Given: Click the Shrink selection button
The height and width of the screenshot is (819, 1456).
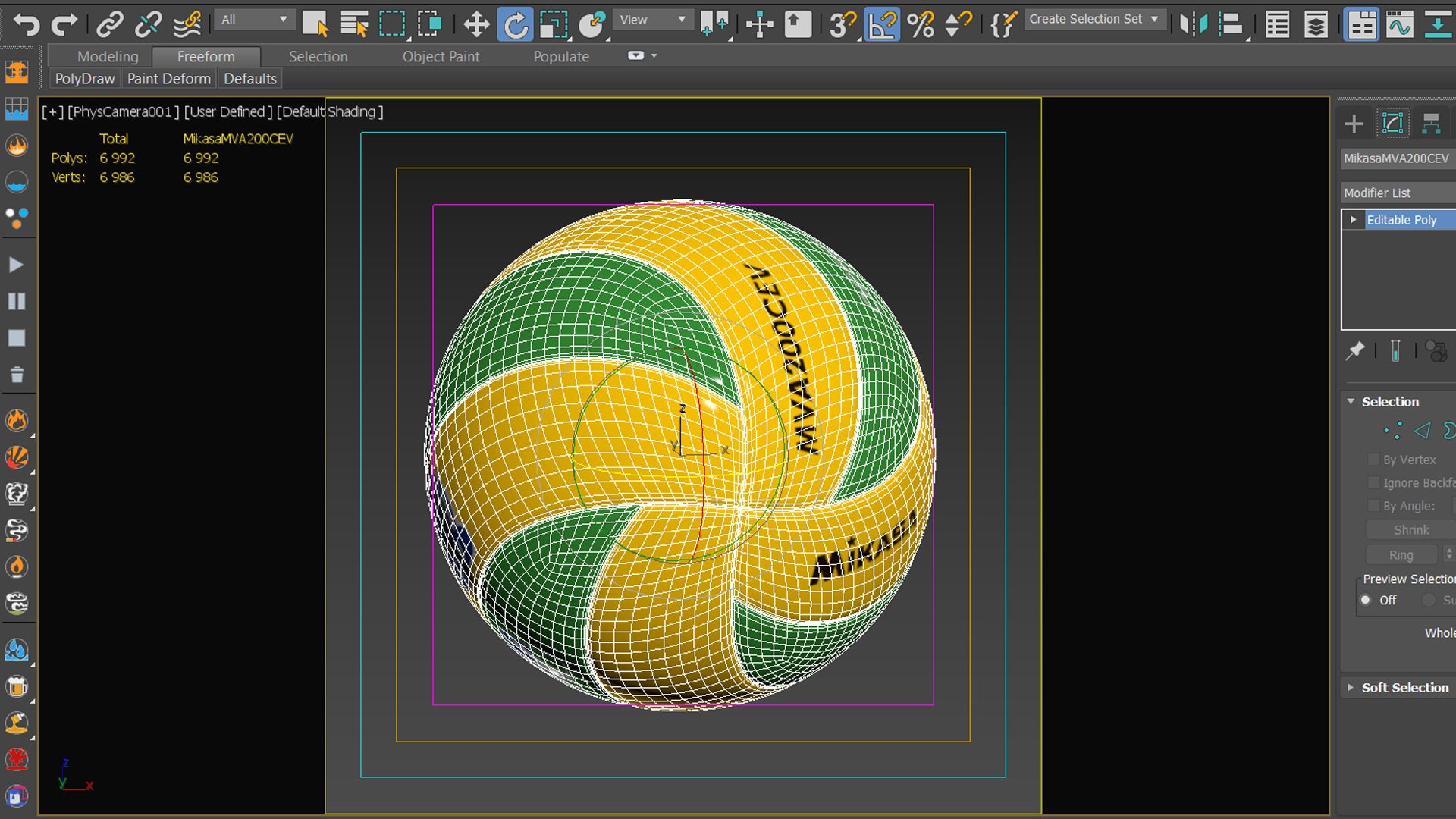Looking at the screenshot, I should 1410,529.
